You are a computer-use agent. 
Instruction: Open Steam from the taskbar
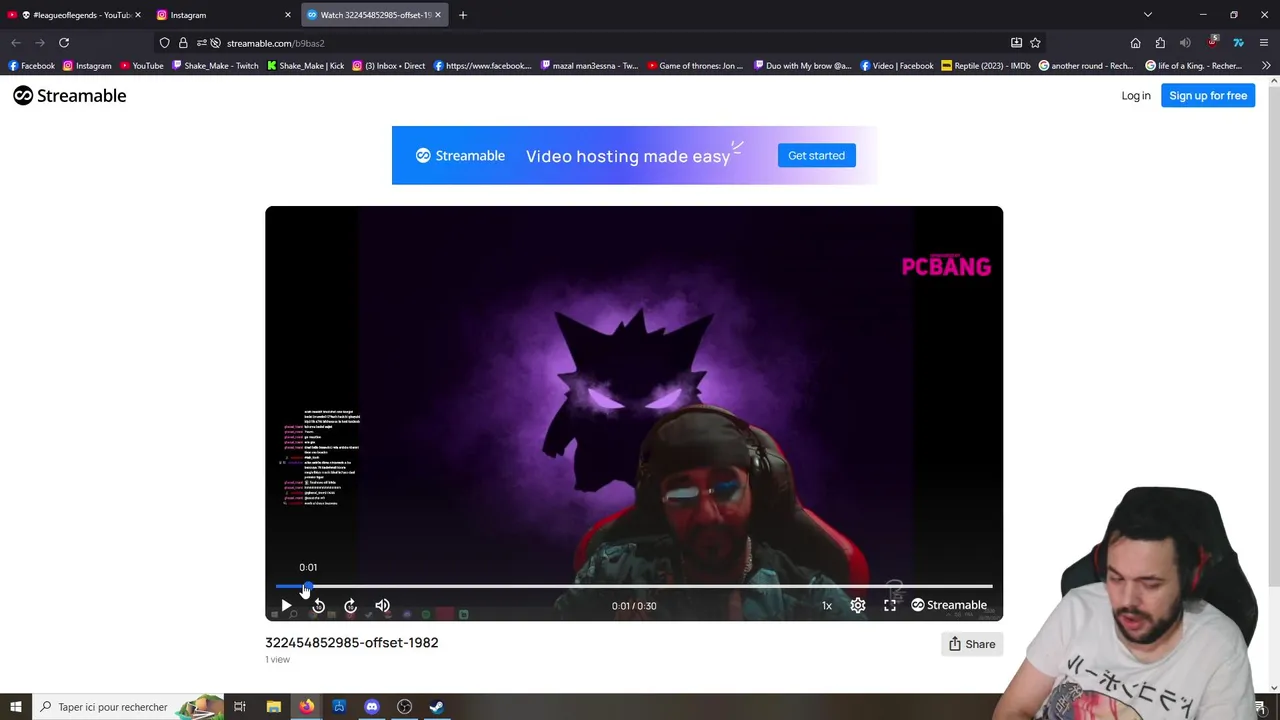point(437,707)
